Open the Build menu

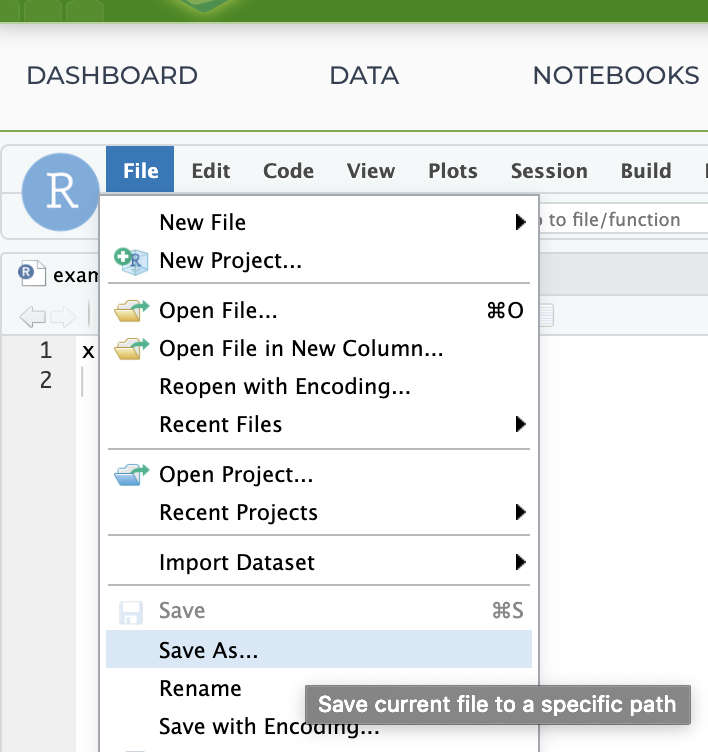(x=646, y=171)
